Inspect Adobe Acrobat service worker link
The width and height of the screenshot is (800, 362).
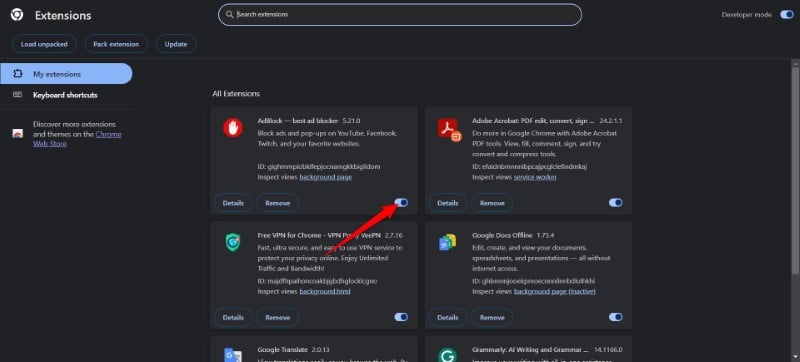coord(535,177)
